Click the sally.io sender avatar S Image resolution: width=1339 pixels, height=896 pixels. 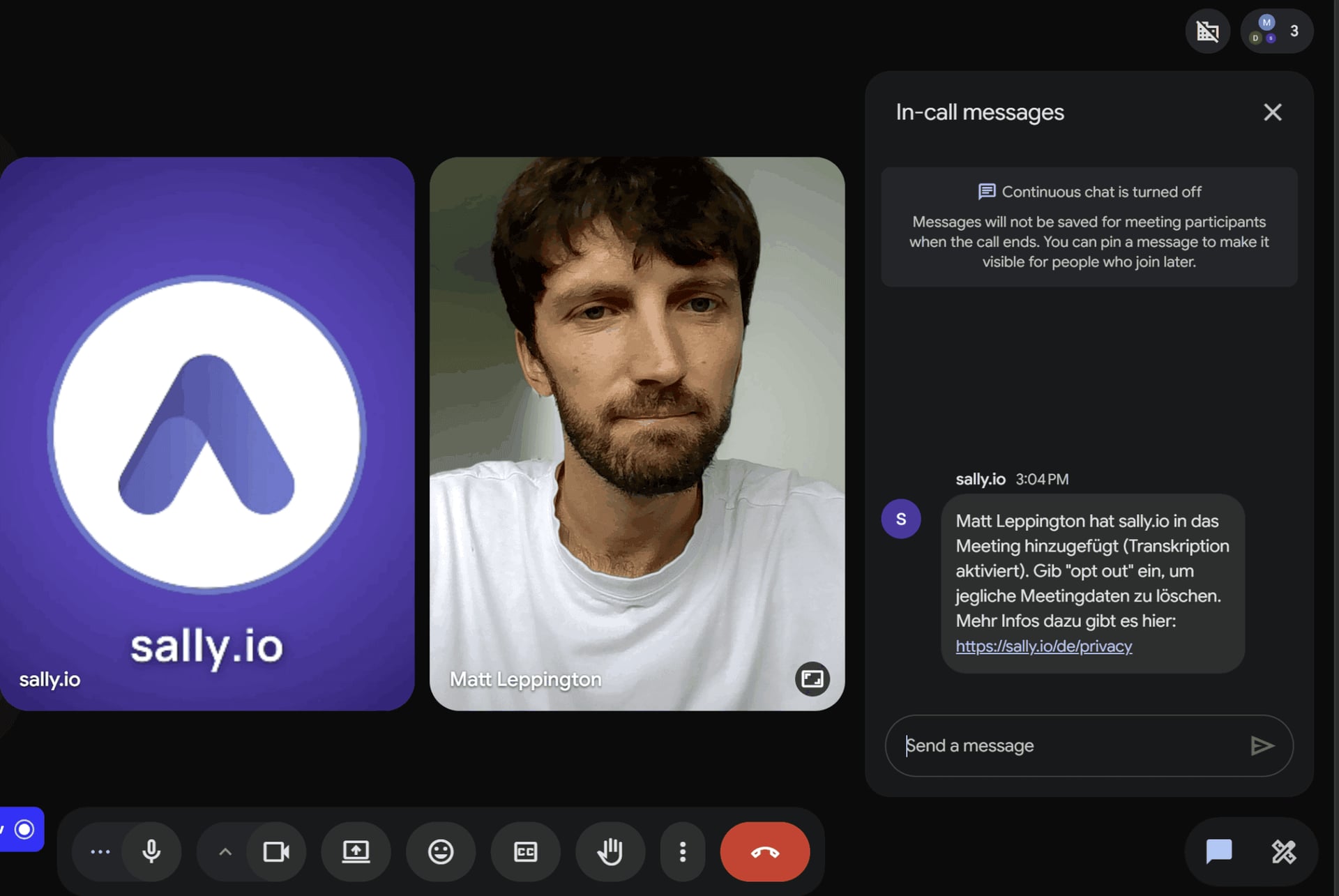point(901,519)
